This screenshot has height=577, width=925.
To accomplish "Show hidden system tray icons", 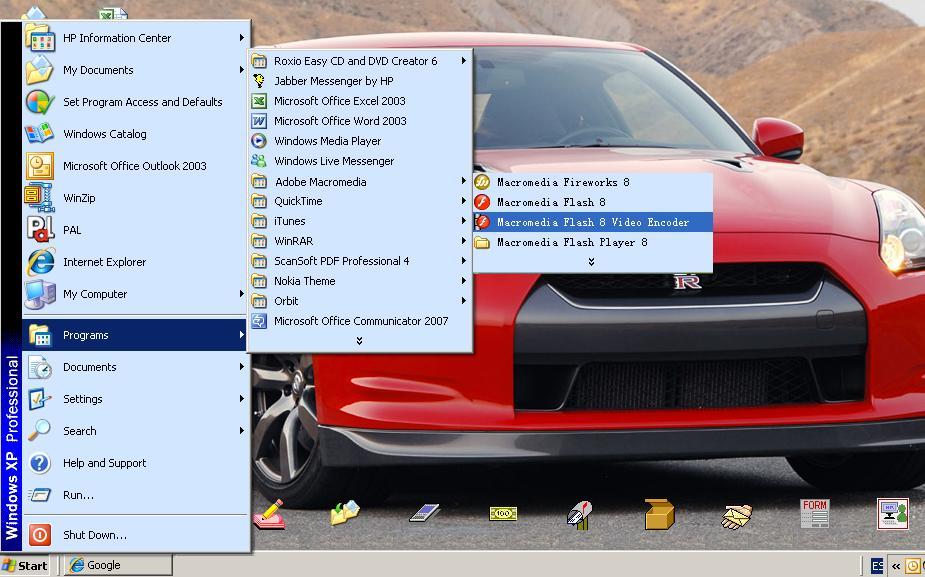I will click(896, 566).
